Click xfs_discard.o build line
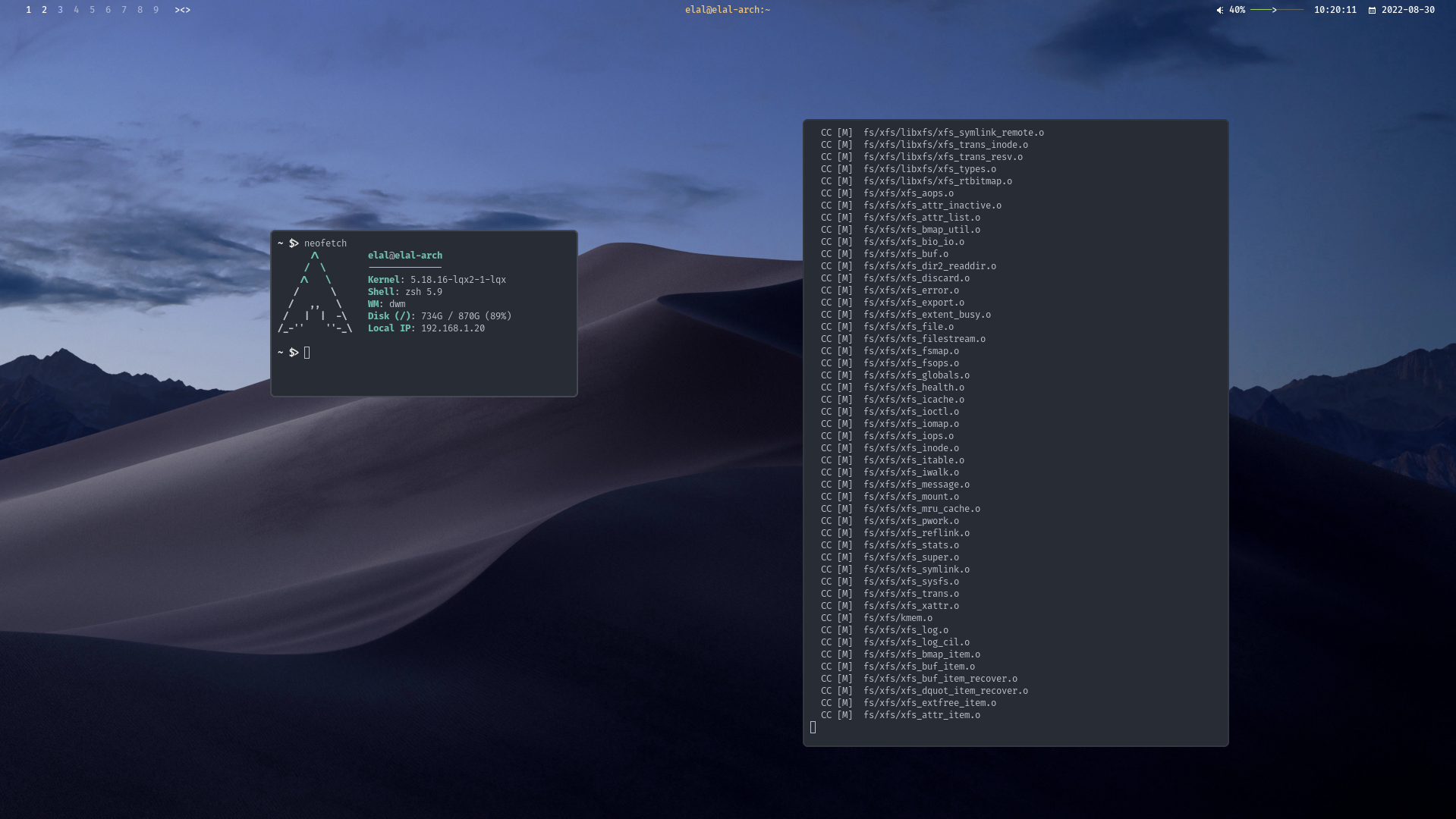Viewport: 1456px width, 819px height. (x=895, y=278)
